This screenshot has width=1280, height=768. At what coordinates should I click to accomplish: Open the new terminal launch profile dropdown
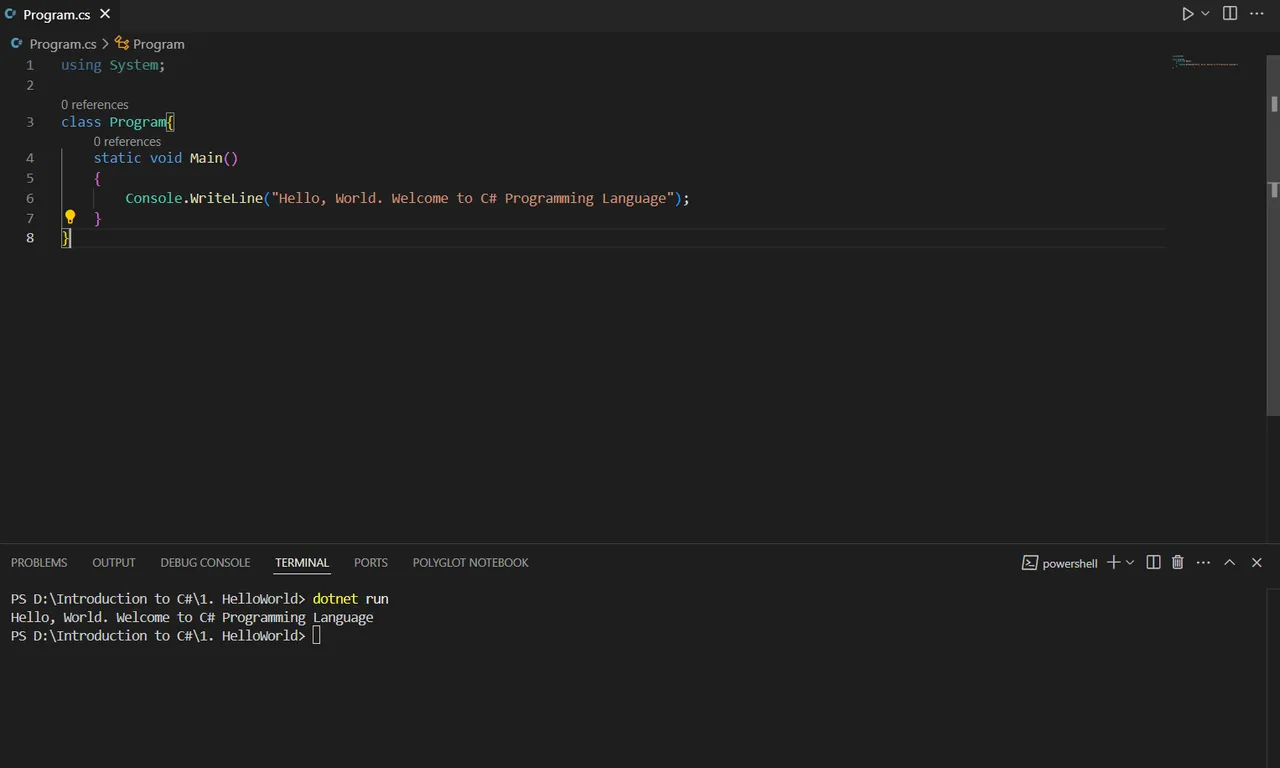(x=1130, y=563)
